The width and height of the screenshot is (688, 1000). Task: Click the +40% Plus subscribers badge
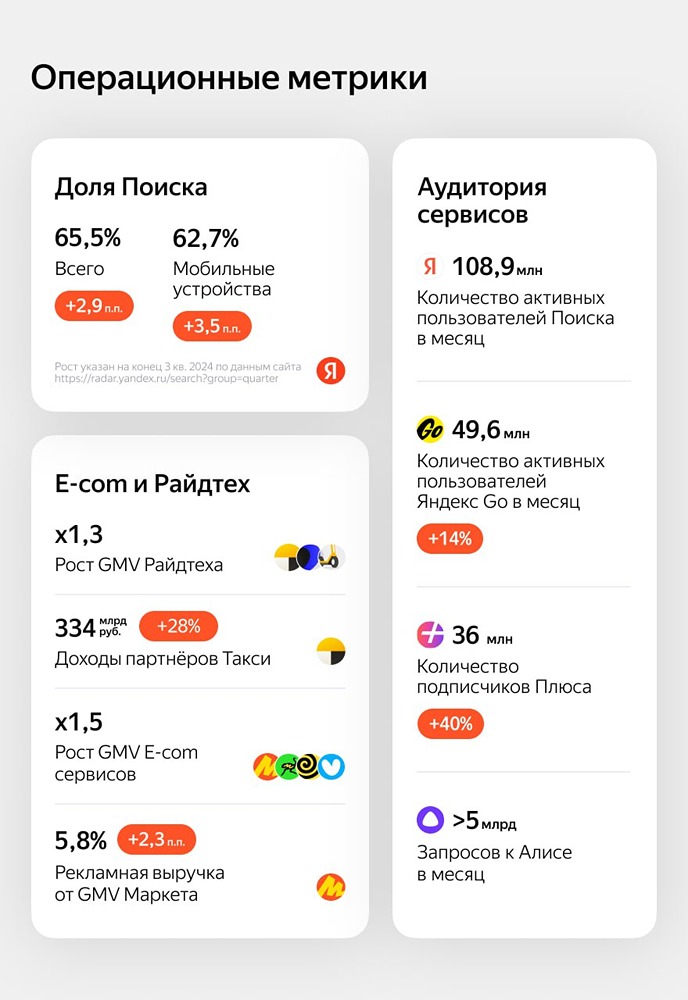pos(450,723)
